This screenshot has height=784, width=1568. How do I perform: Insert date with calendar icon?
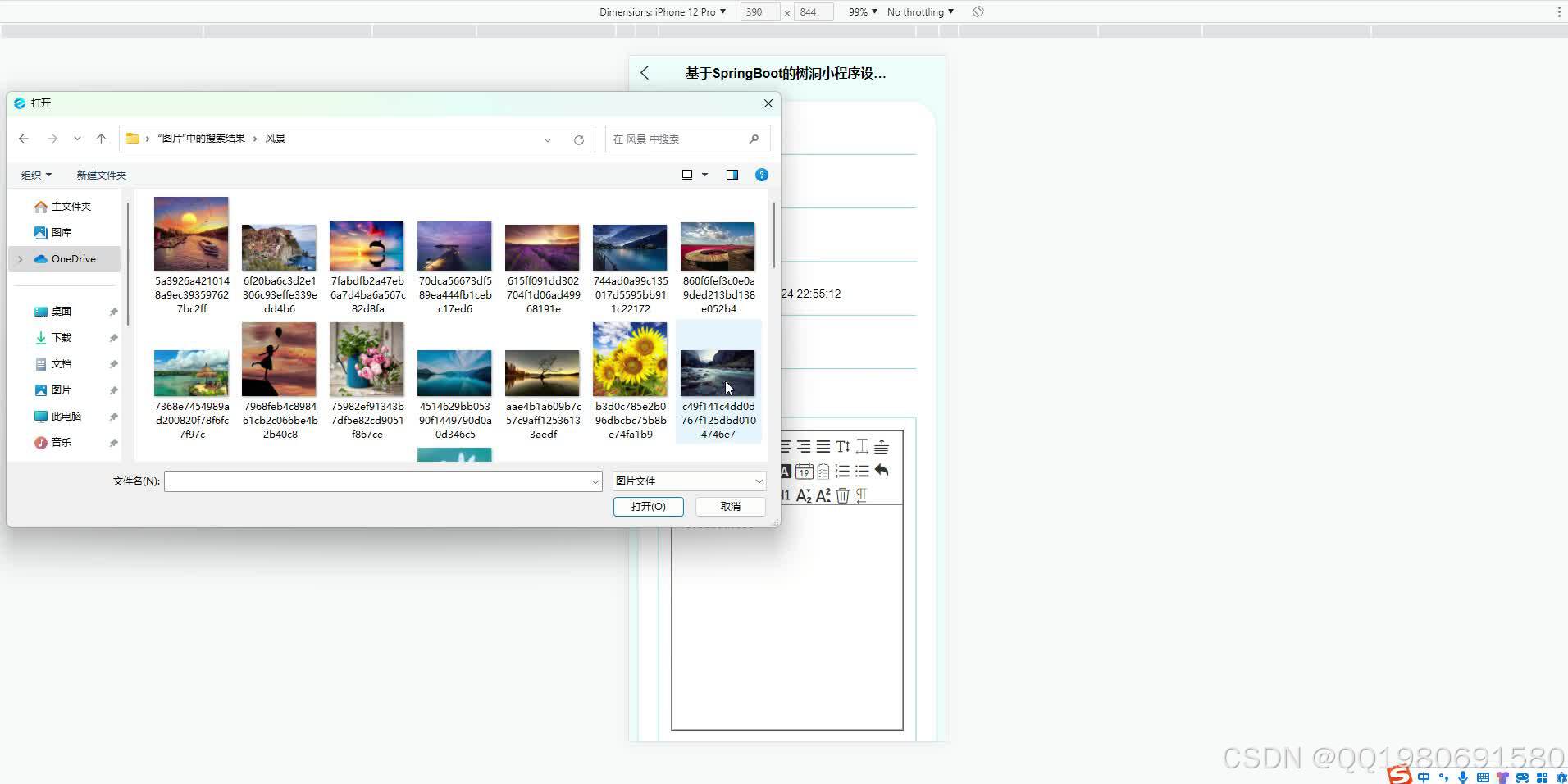click(805, 472)
